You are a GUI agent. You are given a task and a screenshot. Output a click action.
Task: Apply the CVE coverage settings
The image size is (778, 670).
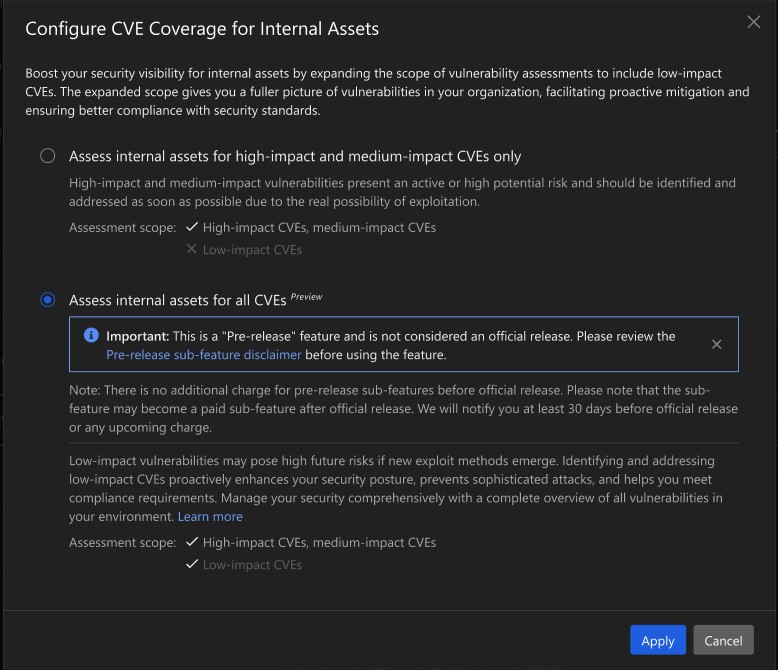(657, 641)
